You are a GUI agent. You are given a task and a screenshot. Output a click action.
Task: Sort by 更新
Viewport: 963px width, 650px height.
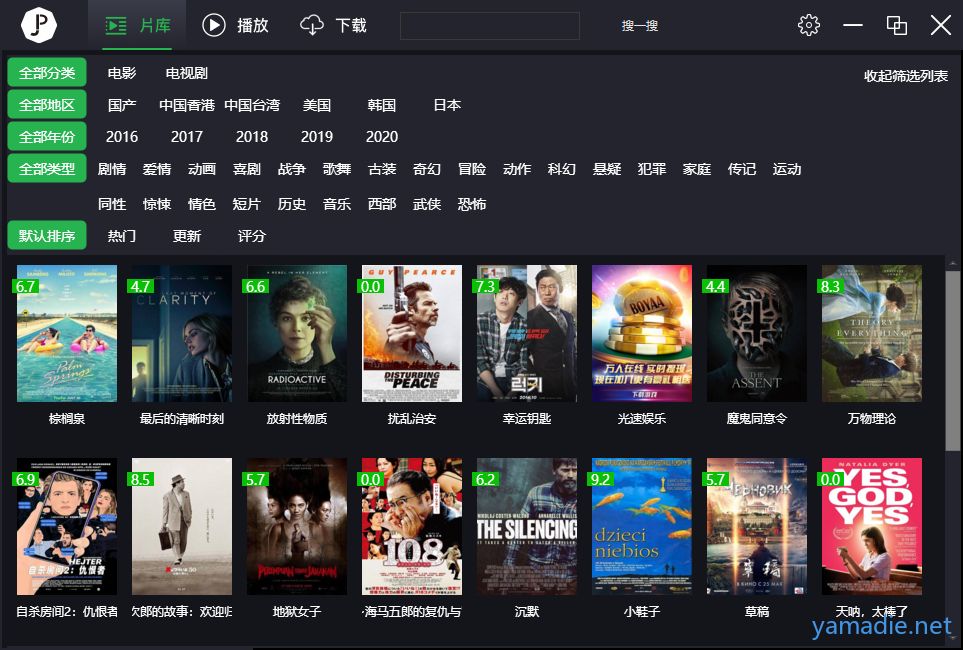187,236
